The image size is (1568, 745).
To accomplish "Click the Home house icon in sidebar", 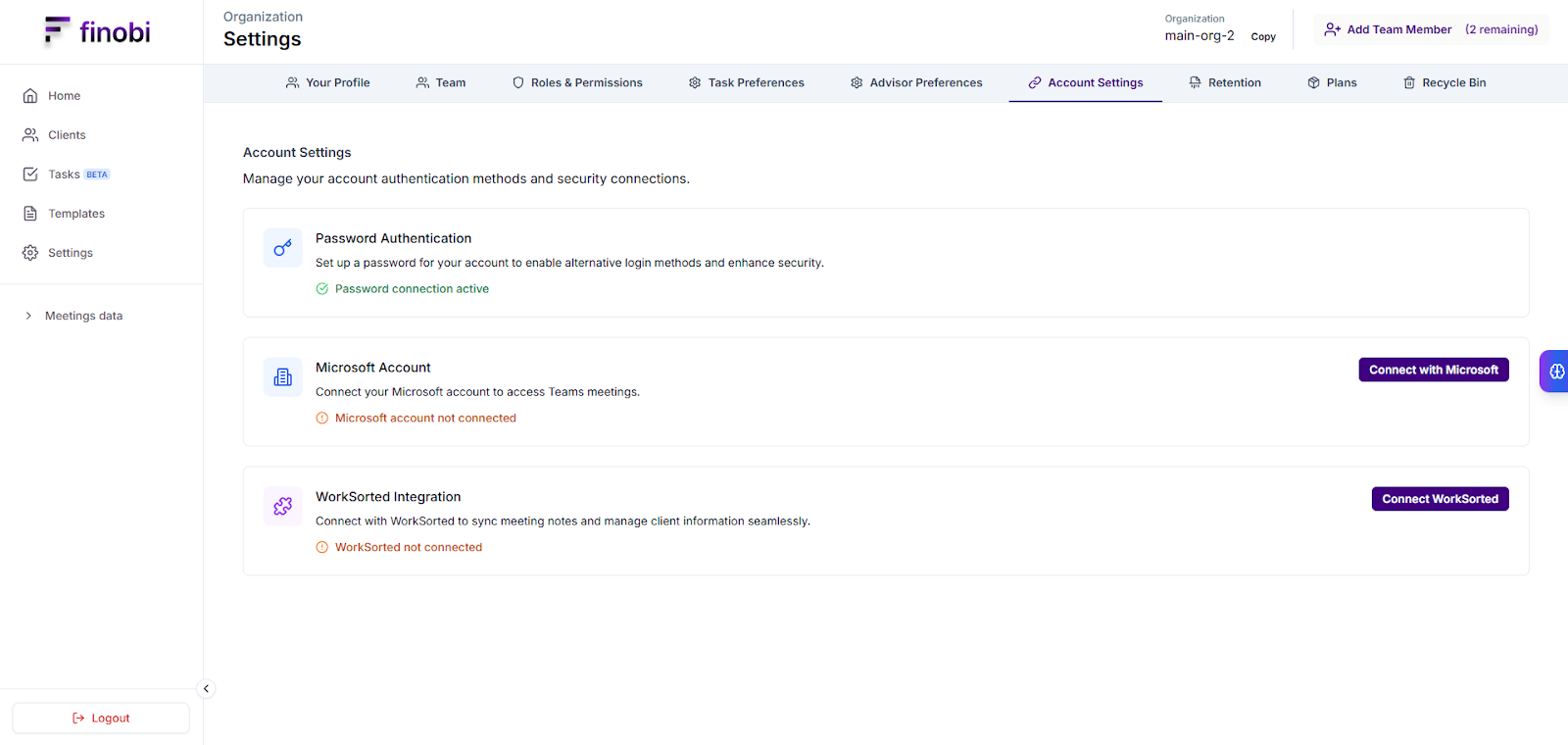I will point(30,96).
